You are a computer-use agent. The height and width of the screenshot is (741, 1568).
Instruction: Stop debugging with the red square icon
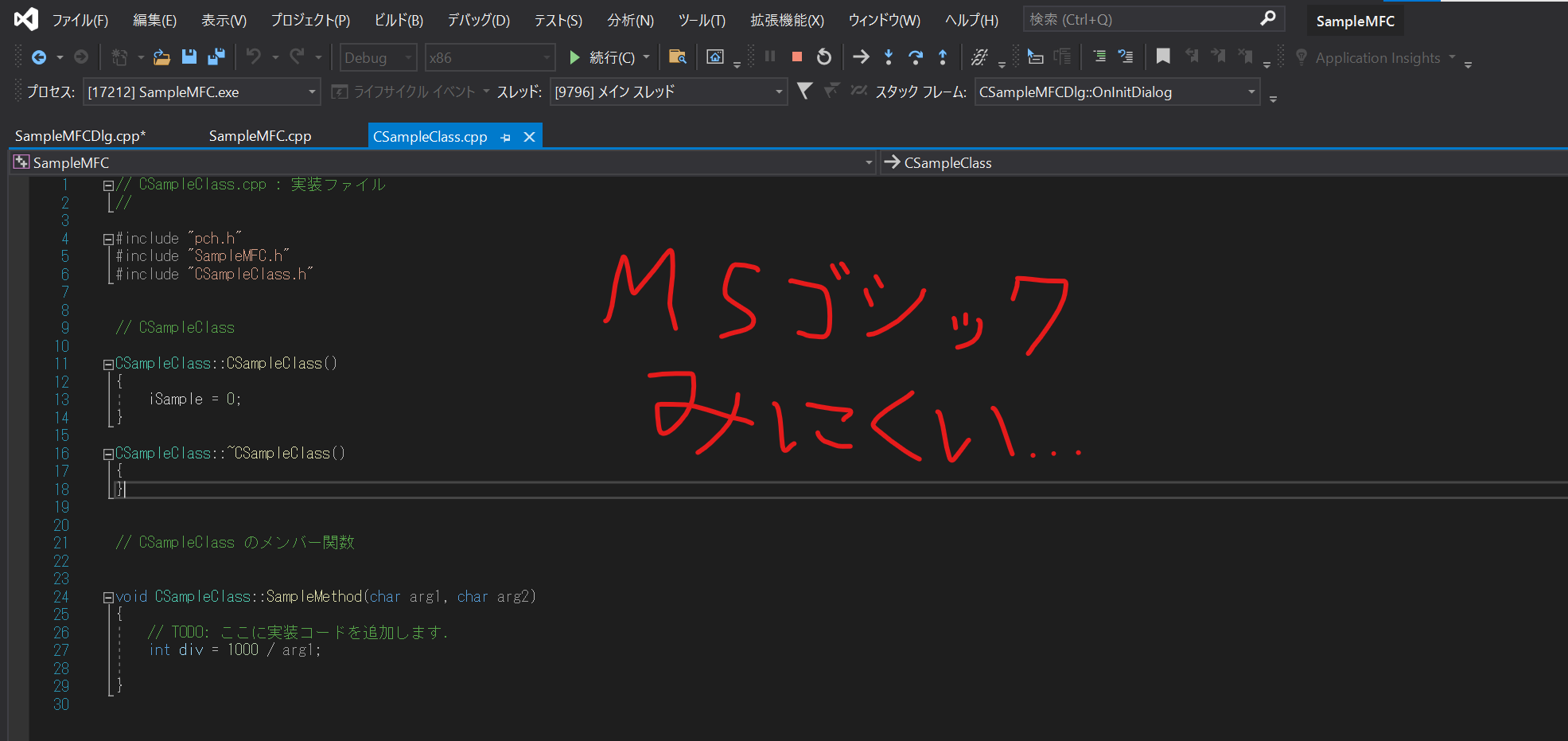(x=796, y=57)
